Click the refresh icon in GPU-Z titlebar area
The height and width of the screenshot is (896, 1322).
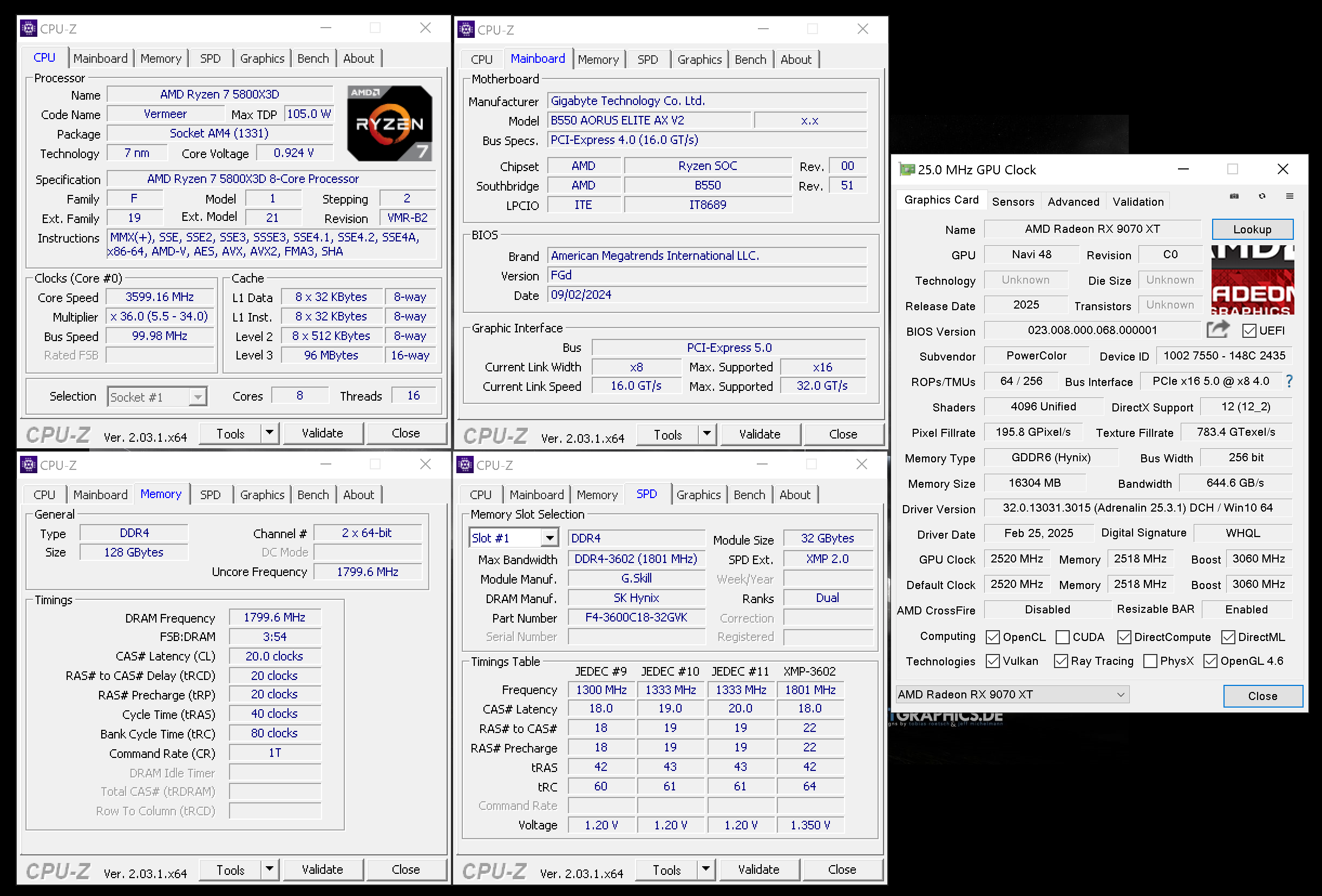(1262, 197)
